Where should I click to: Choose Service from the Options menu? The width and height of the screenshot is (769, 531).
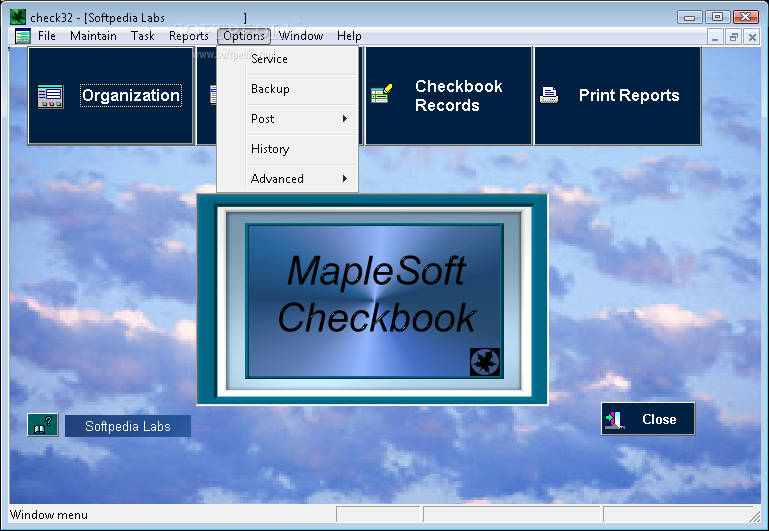[x=287, y=59]
